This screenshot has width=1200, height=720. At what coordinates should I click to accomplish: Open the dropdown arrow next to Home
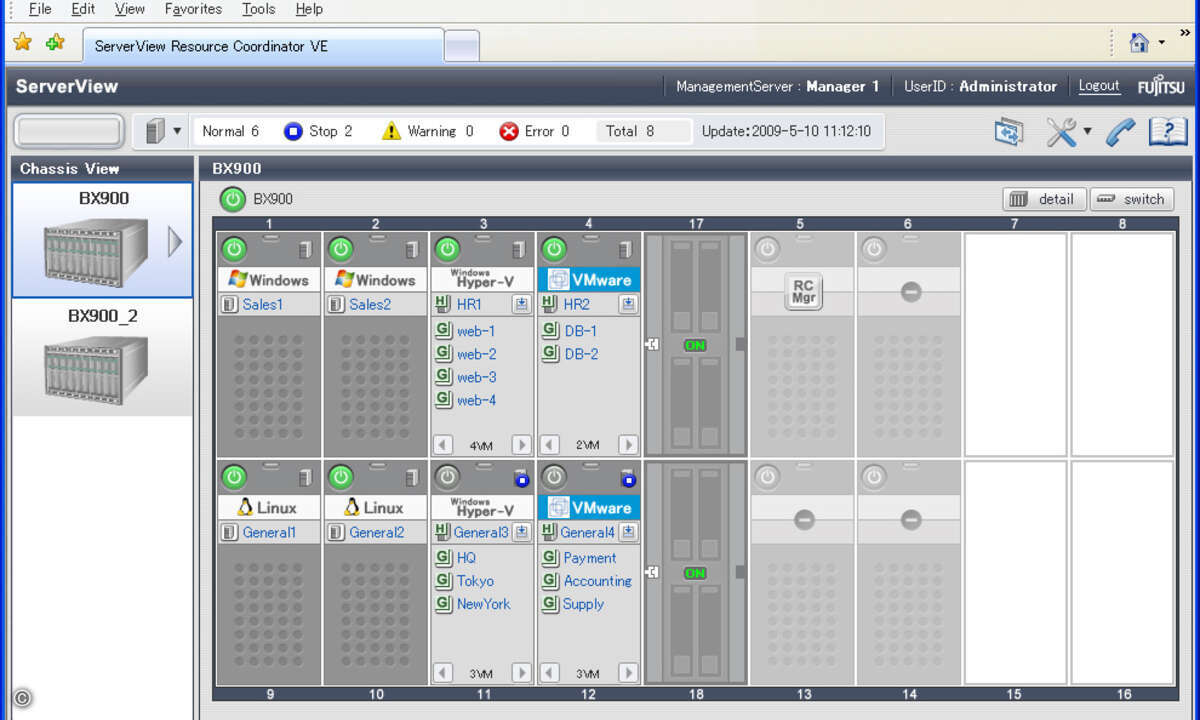(x=1161, y=43)
